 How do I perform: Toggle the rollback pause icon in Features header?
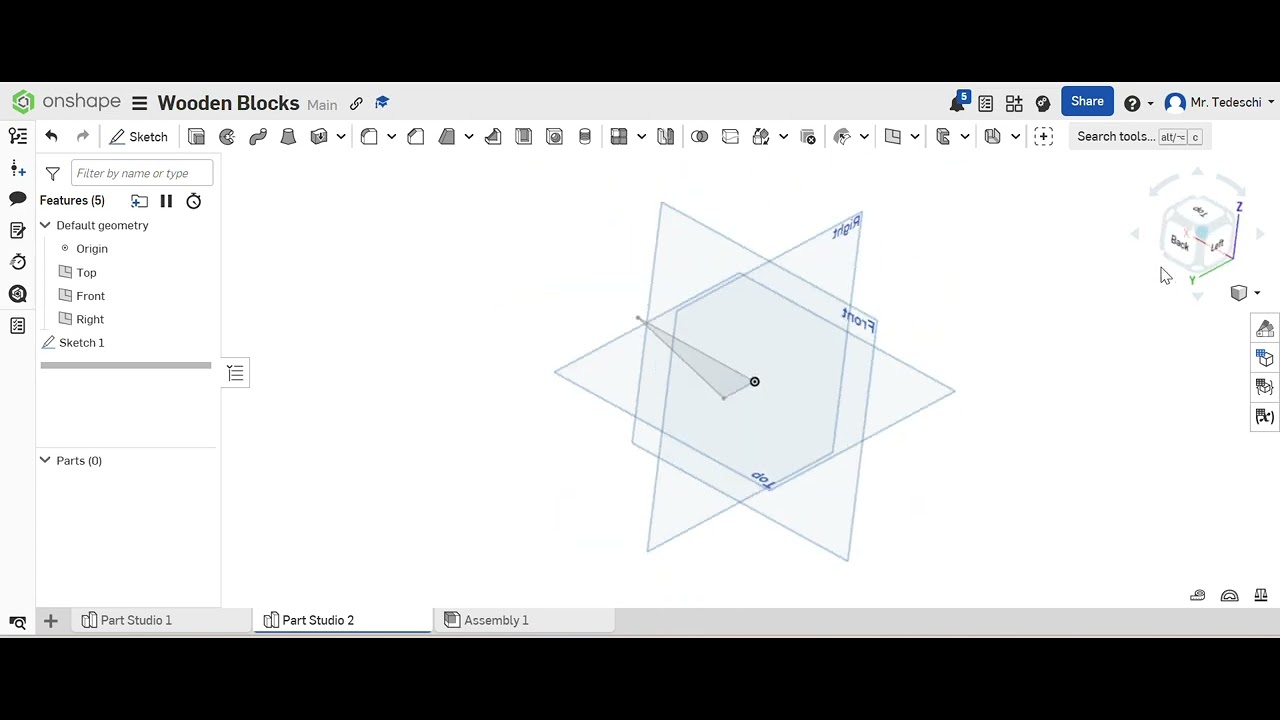click(x=166, y=201)
